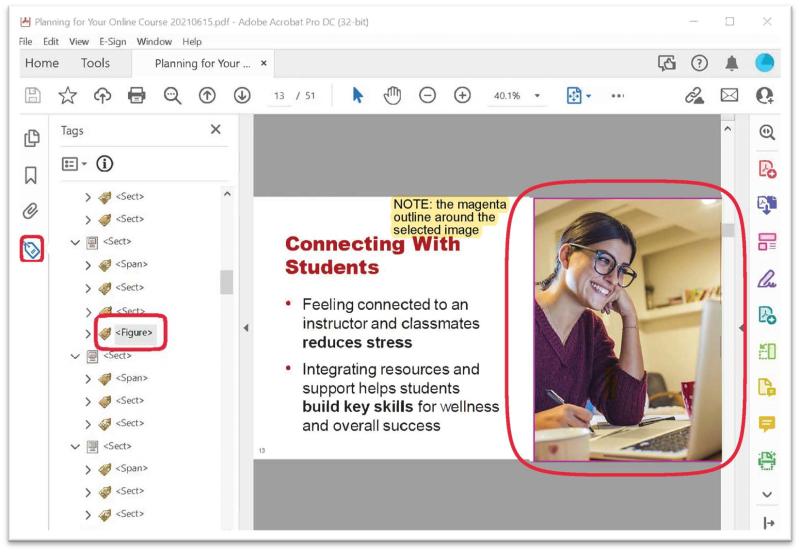The image size is (800, 552).
Task: Open find text with the magnifier icon
Action: 172,95
